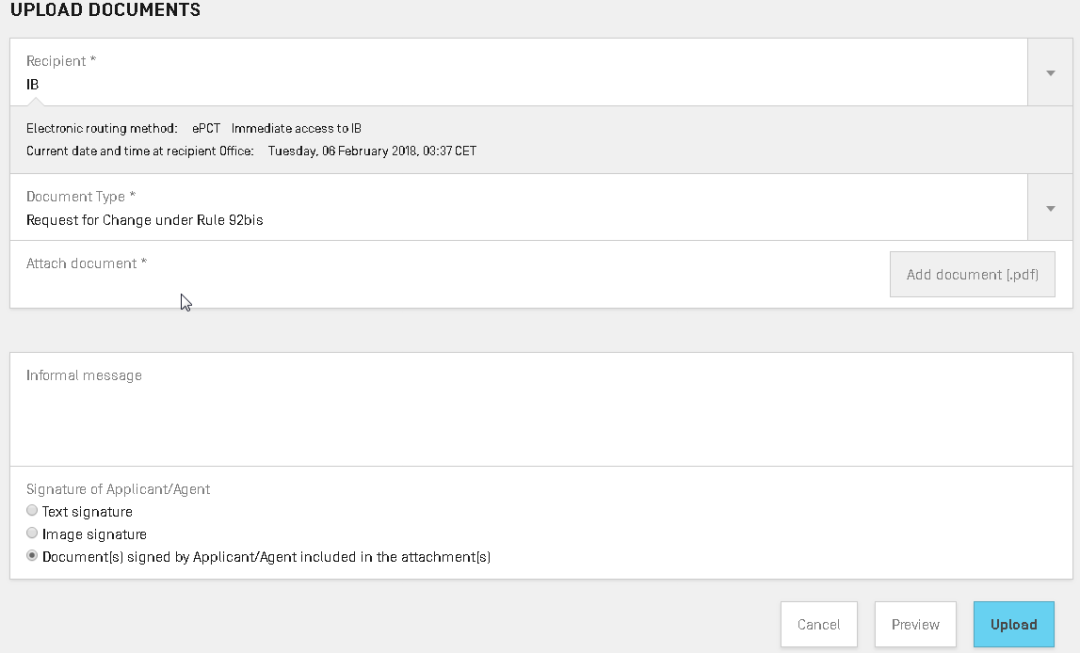Click the Signature of Applicant/Agent section label
Viewport: 1080px width, 653px height.
tap(118, 489)
